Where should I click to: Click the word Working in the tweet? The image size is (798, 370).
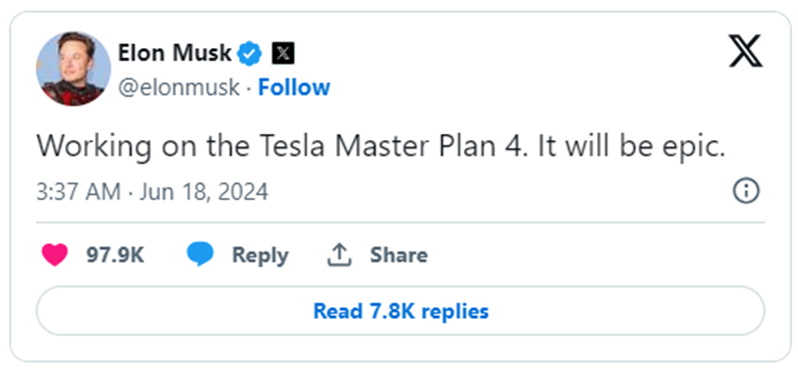click(x=94, y=148)
